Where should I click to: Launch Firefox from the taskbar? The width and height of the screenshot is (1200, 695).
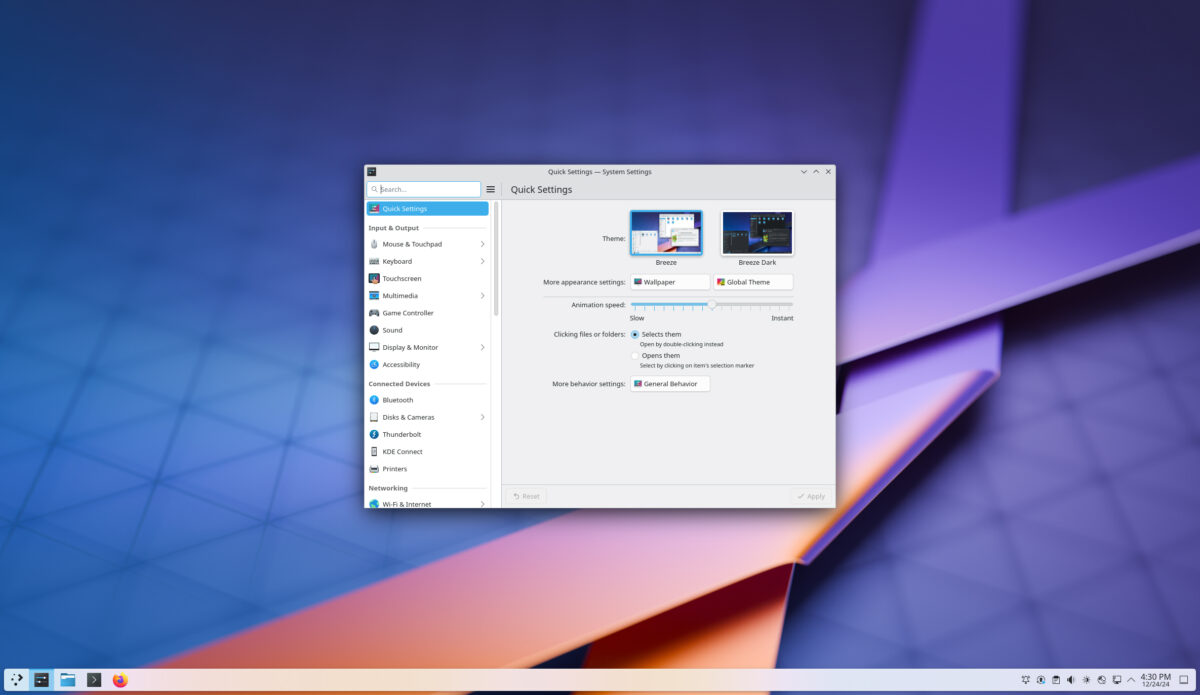[120, 679]
